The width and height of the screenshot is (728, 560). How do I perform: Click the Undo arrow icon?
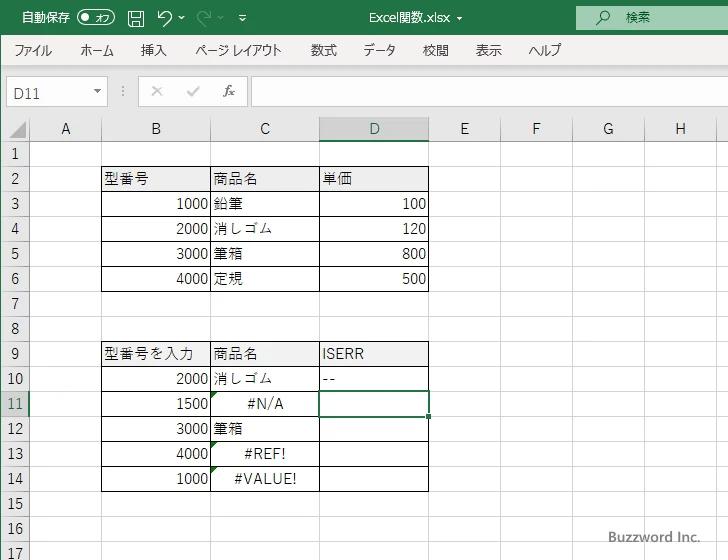point(164,18)
